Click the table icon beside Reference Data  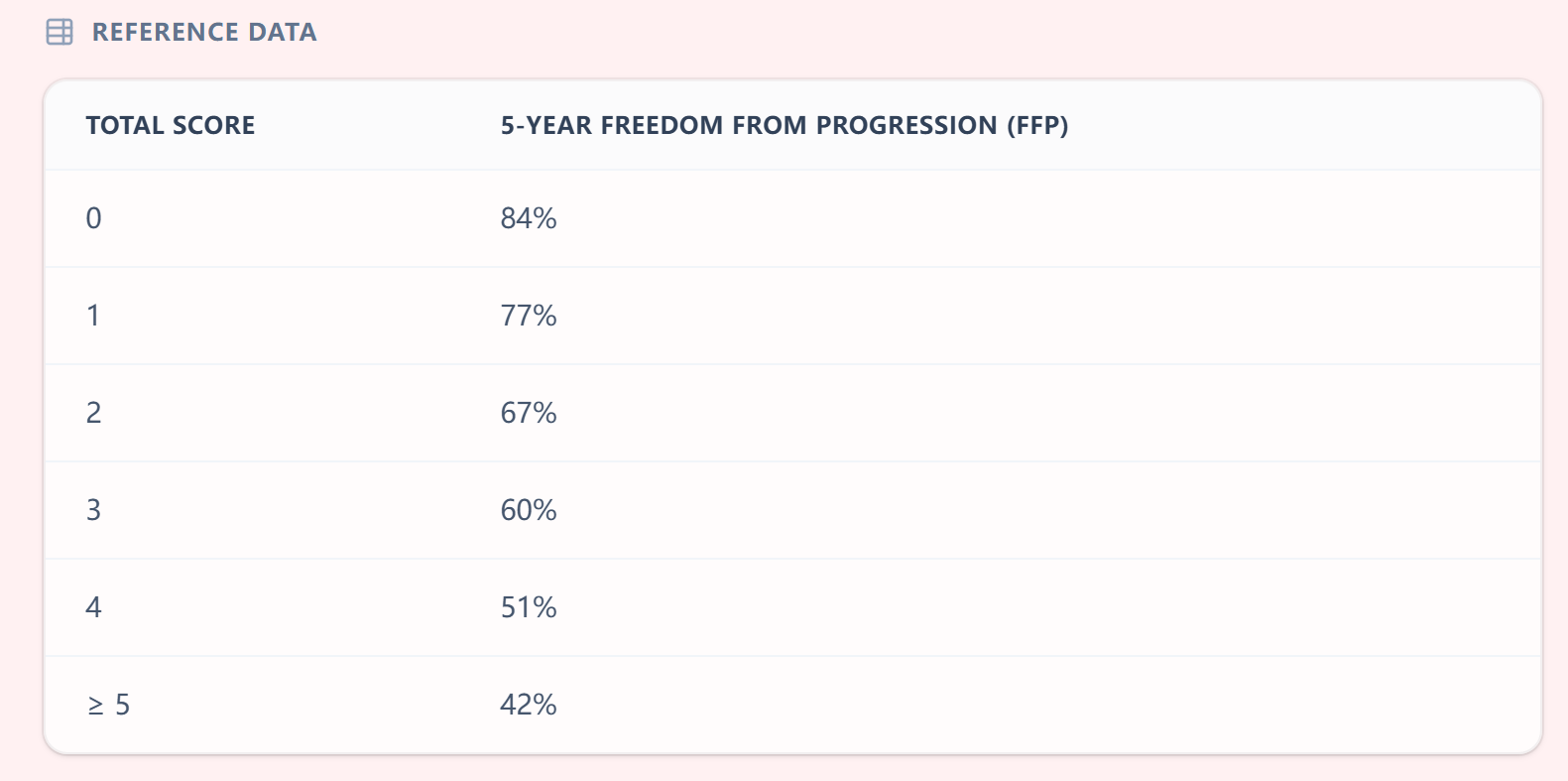click(60, 33)
